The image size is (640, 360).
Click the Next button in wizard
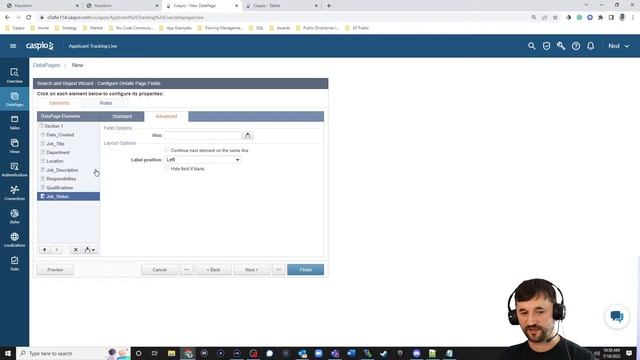click(x=251, y=269)
